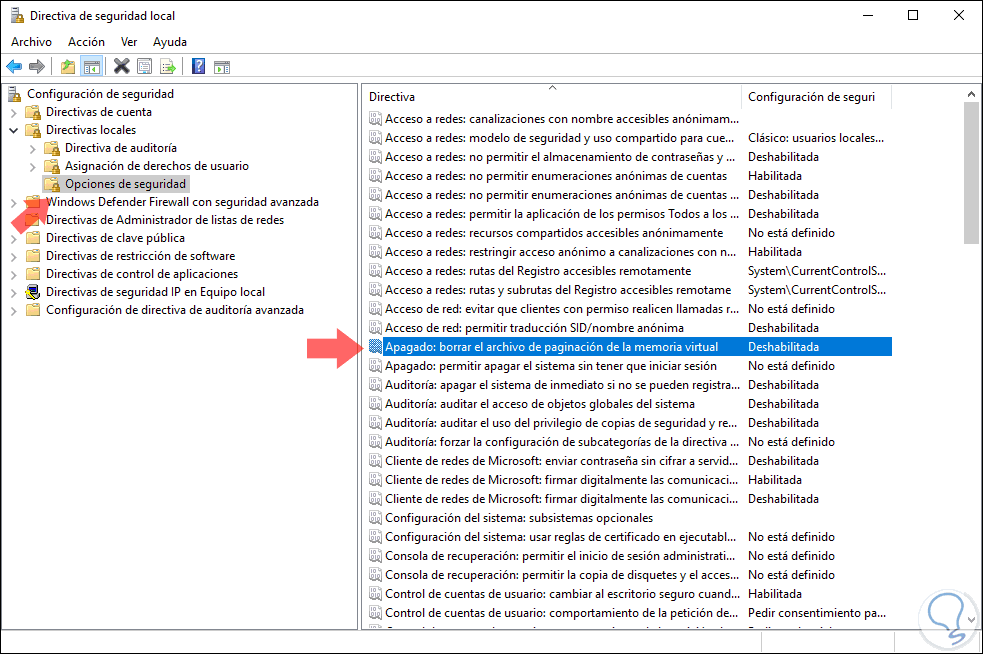Select Control de cuentas de usuario: cambiar al escritorio
Viewport: 983px width, 654px height.
point(562,594)
